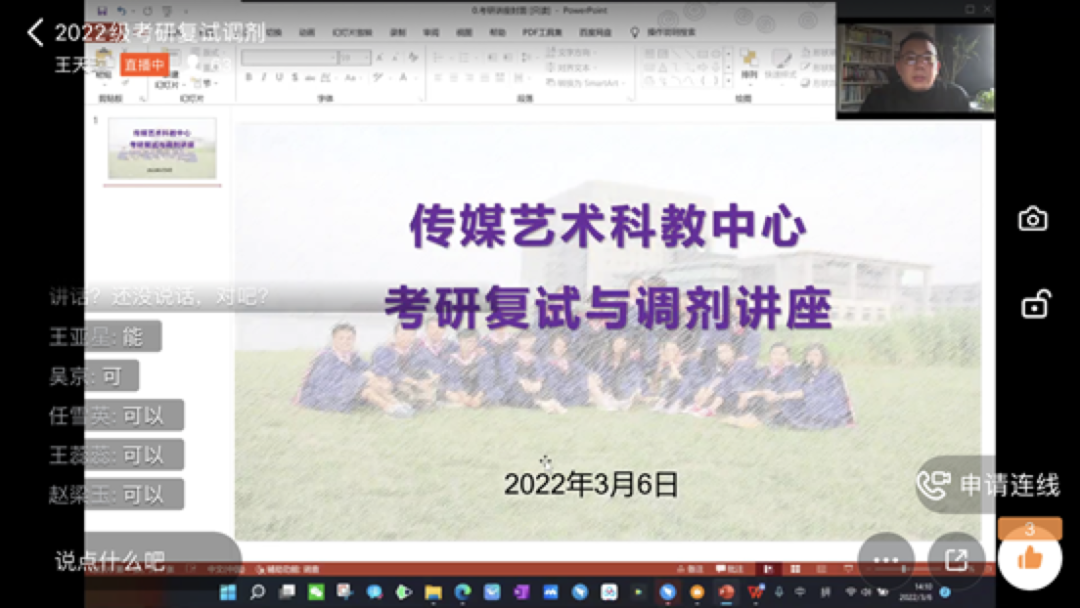Open the font size combo box
Viewport: 1080px width, 608px height.
point(354,57)
